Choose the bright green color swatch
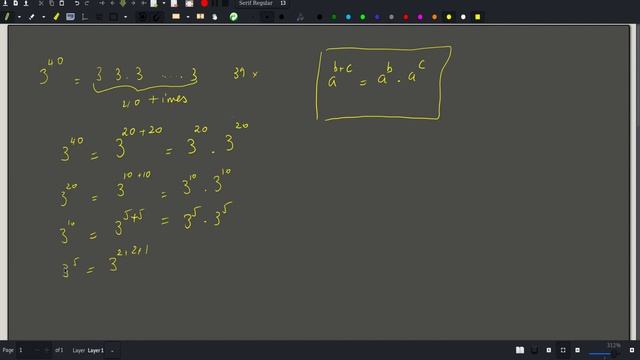The image size is (640, 360). point(362,17)
